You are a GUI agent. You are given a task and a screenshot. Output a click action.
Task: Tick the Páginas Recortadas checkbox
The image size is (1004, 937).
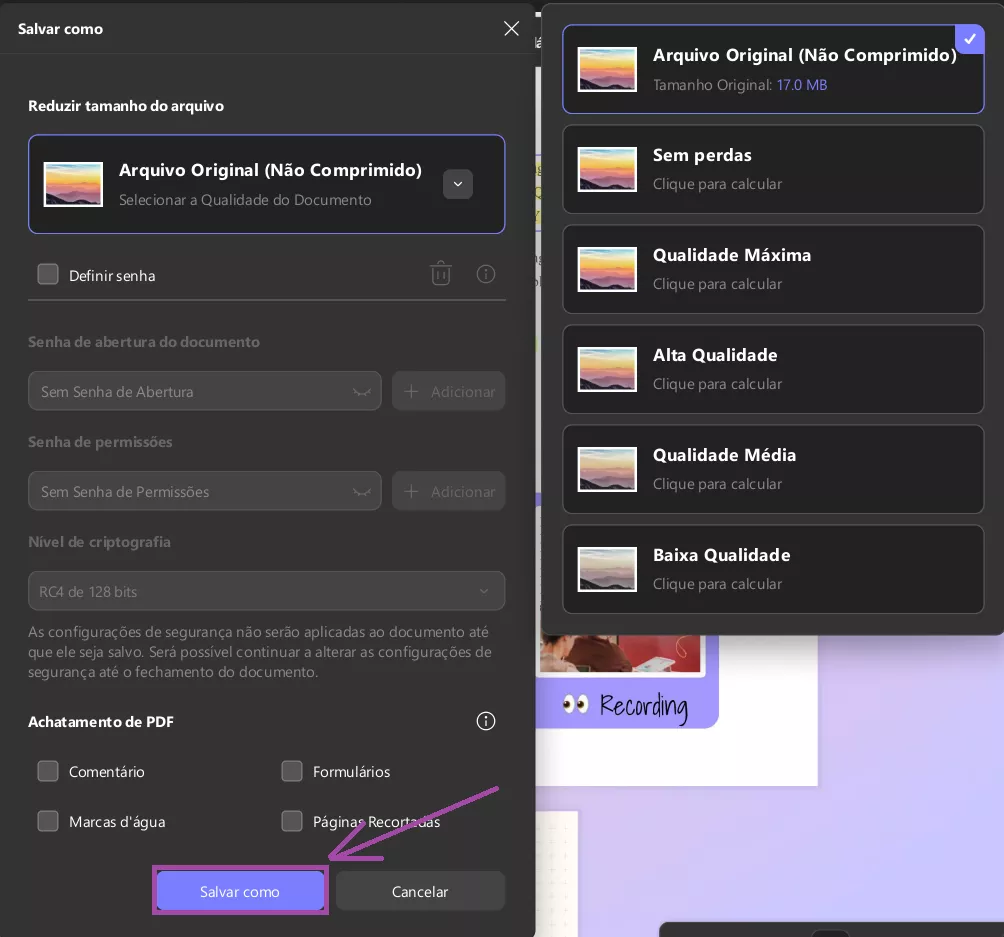pyautogui.click(x=292, y=821)
